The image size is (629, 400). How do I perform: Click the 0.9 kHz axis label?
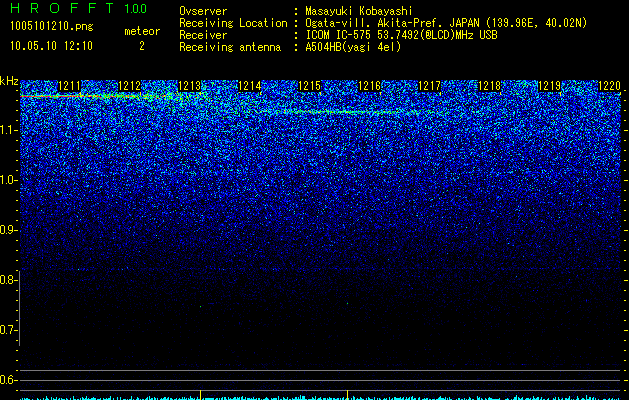click(8, 230)
